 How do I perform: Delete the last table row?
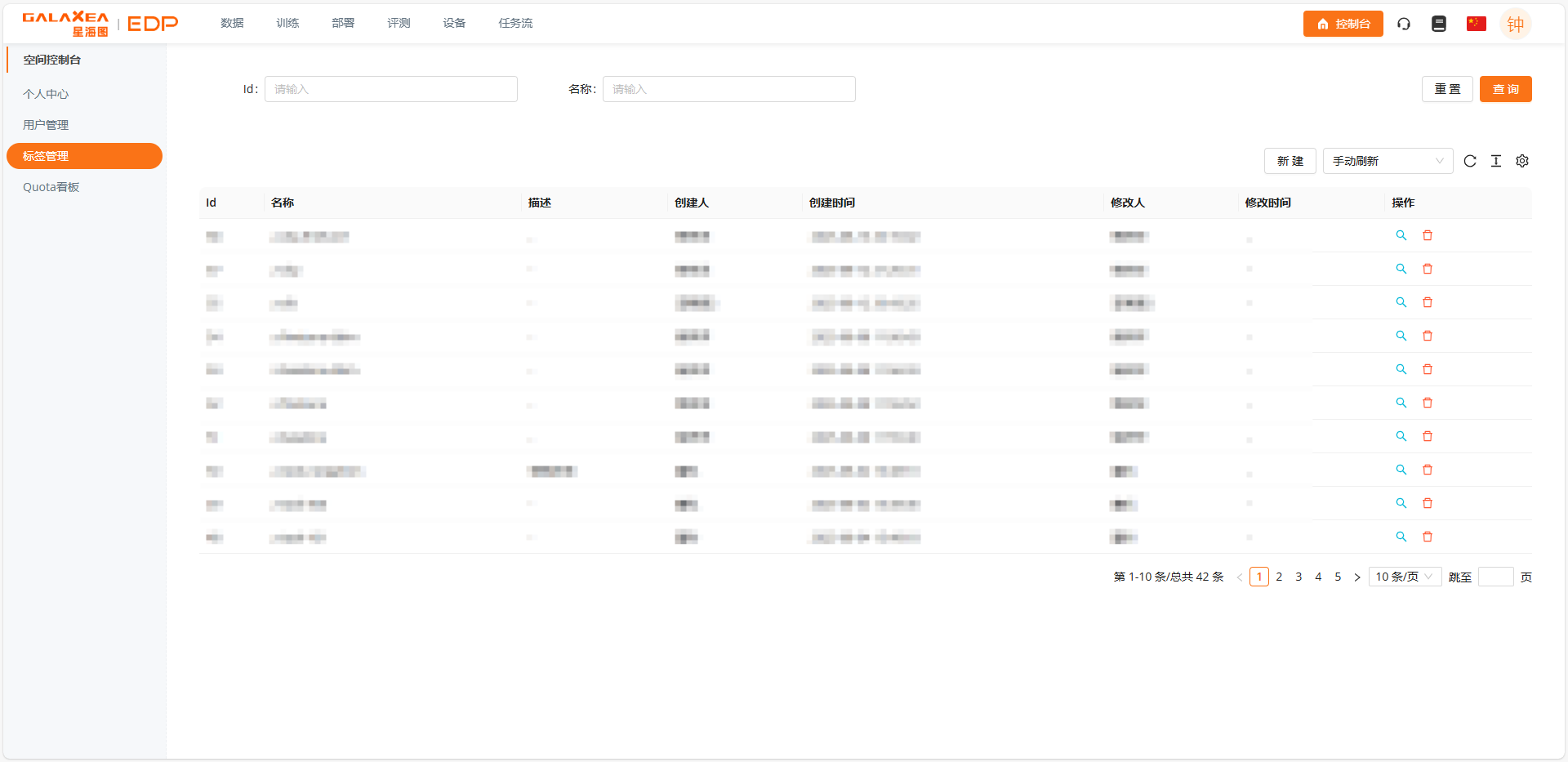point(1428,537)
